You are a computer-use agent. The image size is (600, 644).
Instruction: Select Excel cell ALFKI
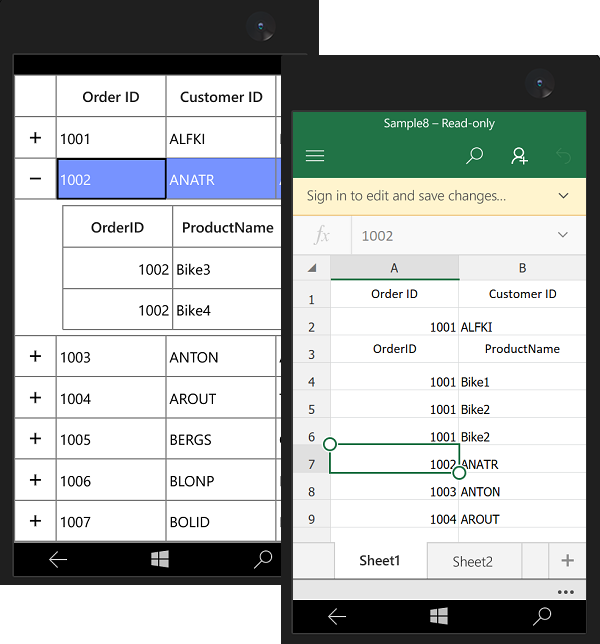(x=522, y=322)
